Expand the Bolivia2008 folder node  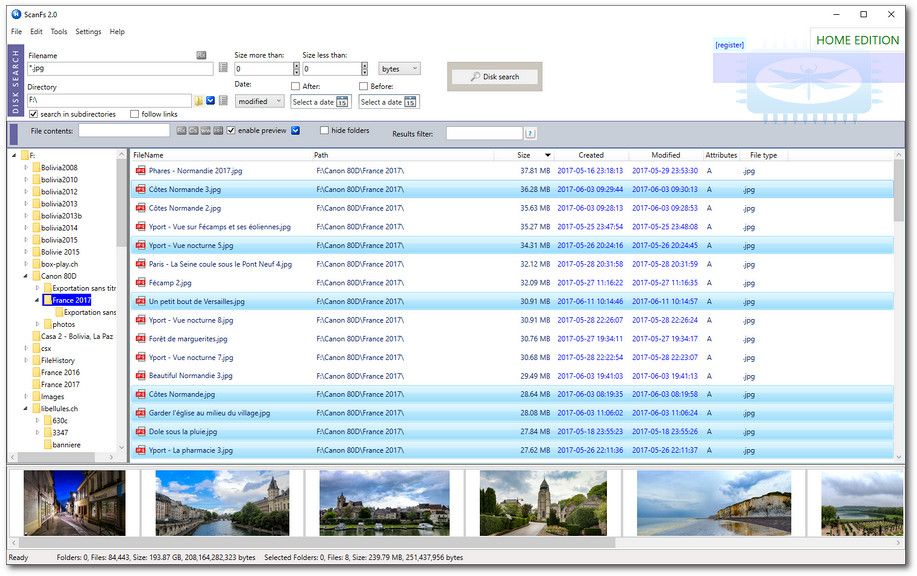(26, 167)
